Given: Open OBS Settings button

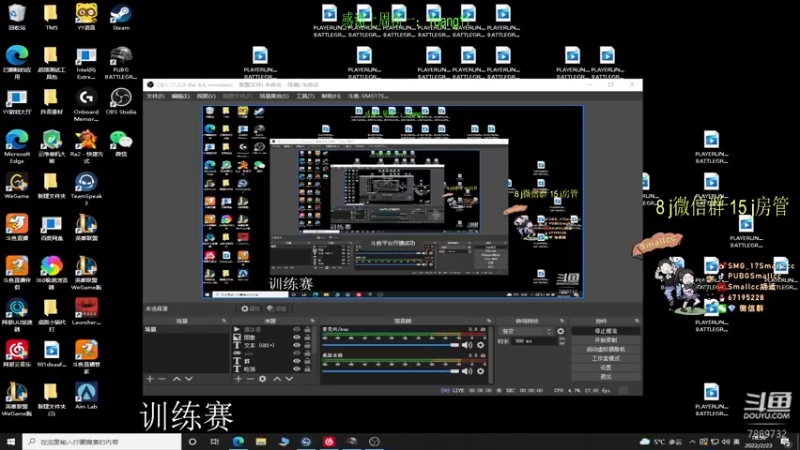Looking at the screenshot, I should [x=606, y=367].
